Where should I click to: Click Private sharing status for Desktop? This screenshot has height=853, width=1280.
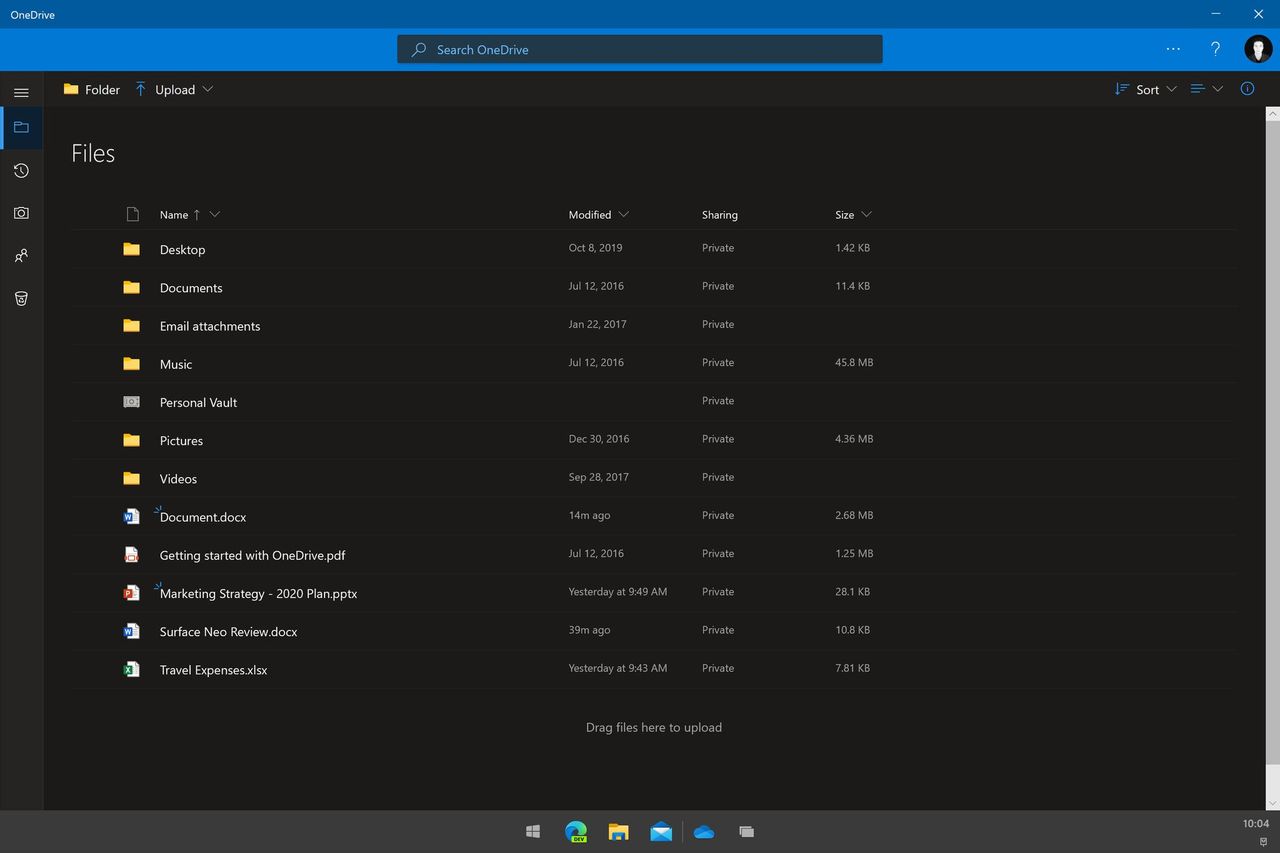click(718, 248)
